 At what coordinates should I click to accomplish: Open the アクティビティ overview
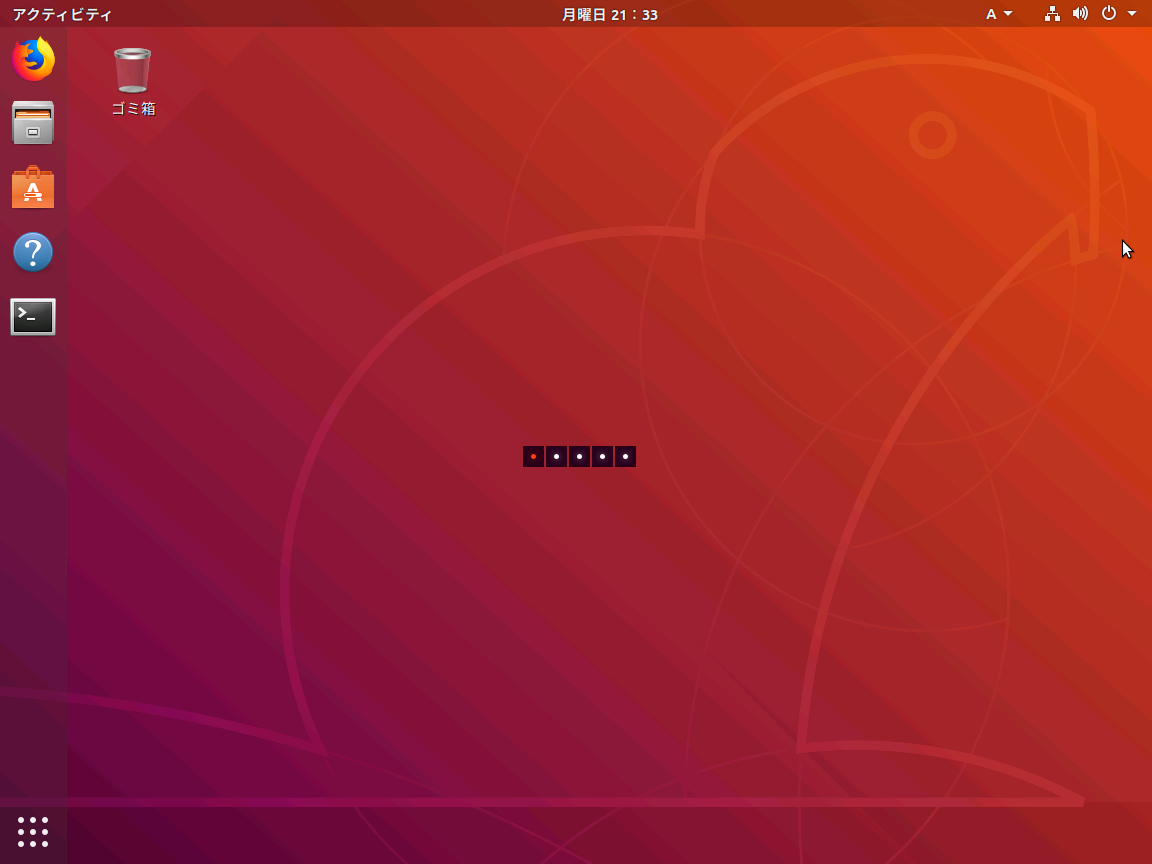62,15
